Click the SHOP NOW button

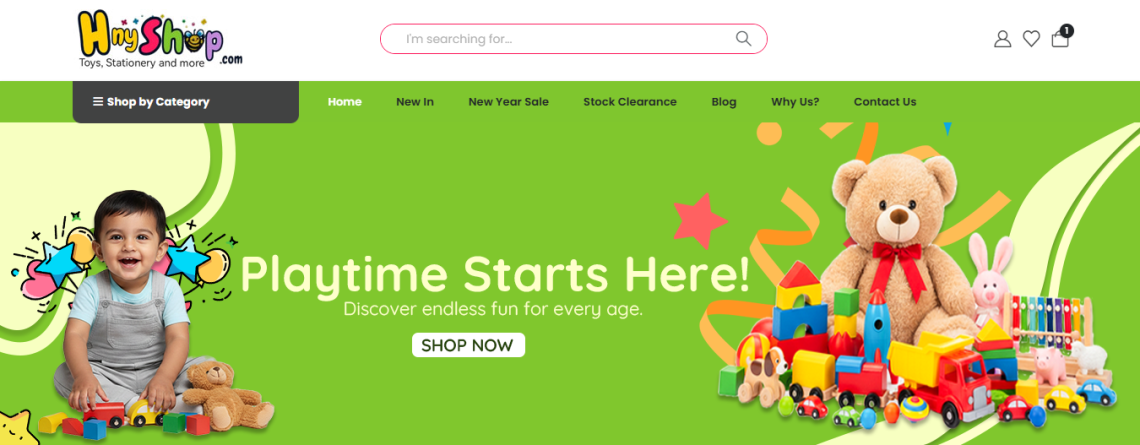point(468,345)
